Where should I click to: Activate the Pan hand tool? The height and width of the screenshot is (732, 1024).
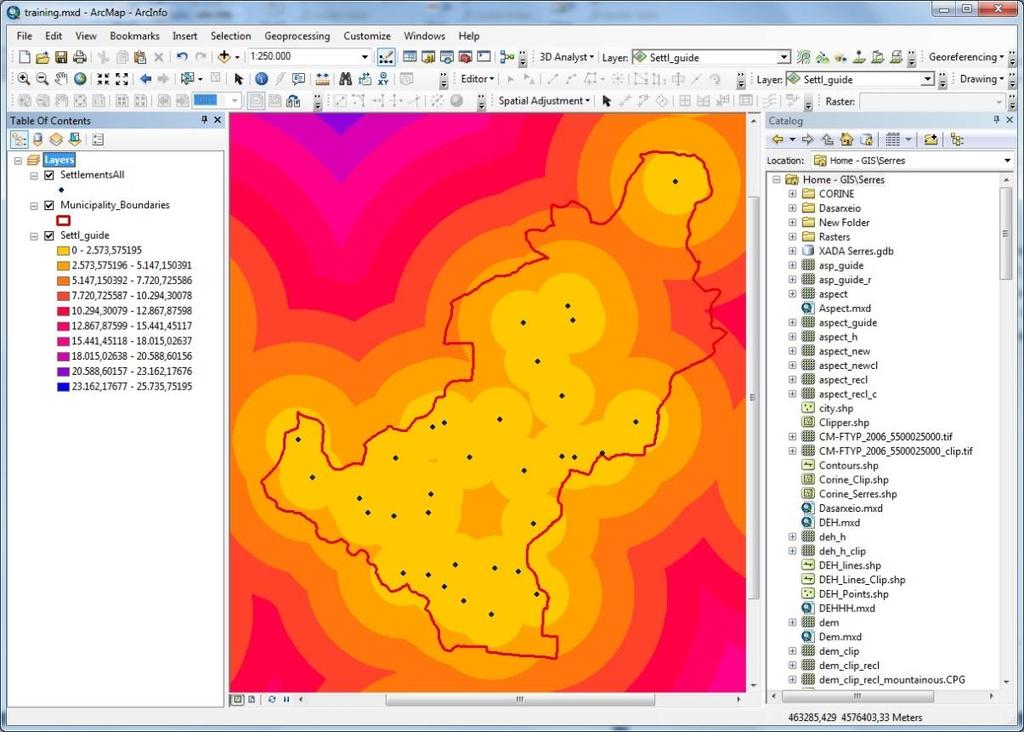pyautogui.click(x=61, y=79)
